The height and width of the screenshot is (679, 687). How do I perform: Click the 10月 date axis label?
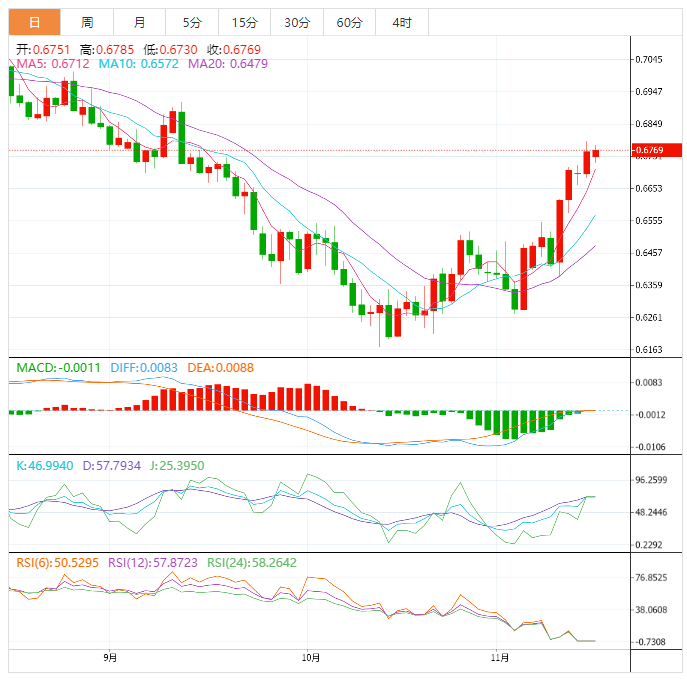click(x=311, y=658)
